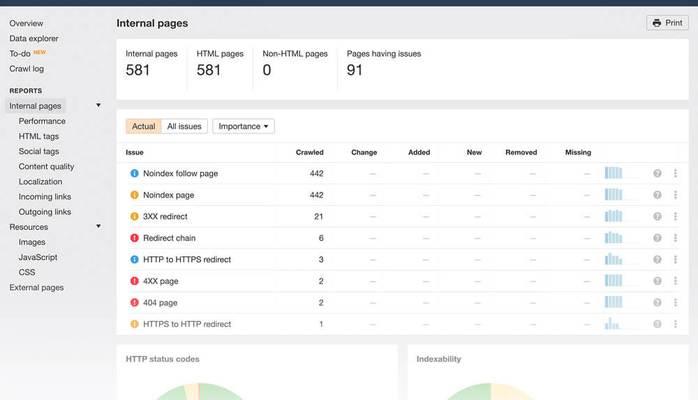Image resolution: width=698 pixels, height=400 pixels.
Task: Open the Redirect chain issue
Action: point(169,238)
